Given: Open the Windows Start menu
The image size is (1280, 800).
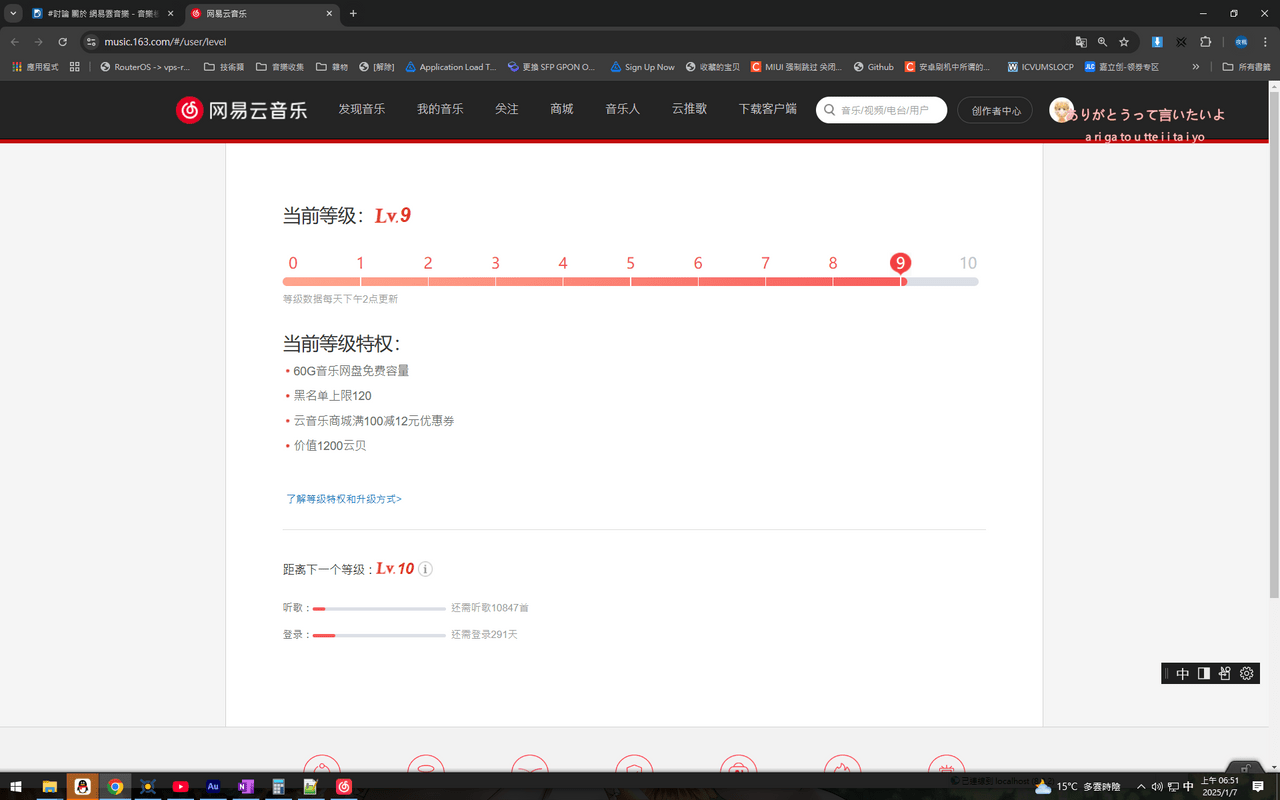Looking at the screenshot, I should tap(16, 787).
